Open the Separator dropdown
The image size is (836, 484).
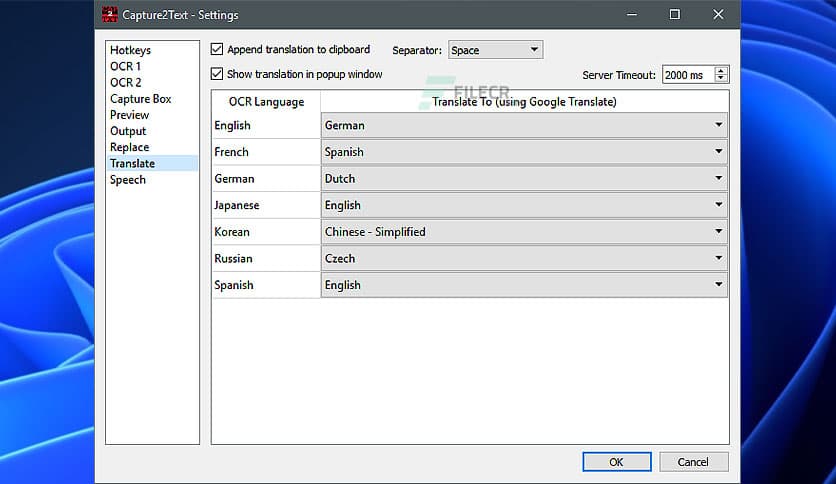495,50
